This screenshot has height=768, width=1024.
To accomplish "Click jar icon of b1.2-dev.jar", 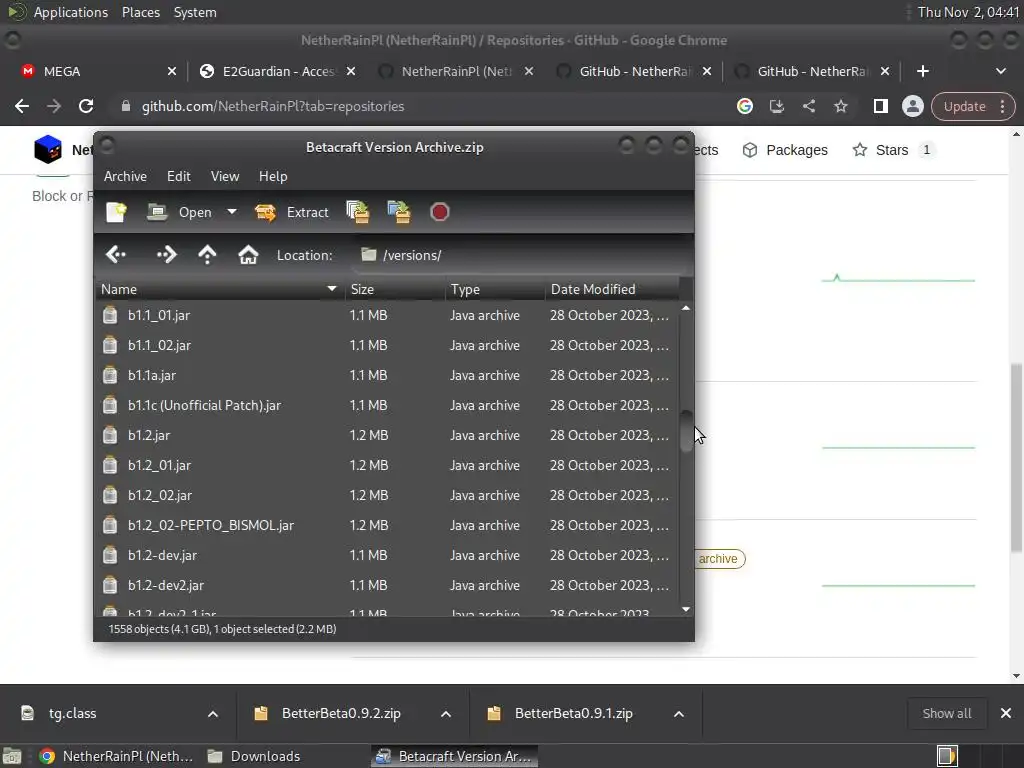I will (x=110, y=555).
